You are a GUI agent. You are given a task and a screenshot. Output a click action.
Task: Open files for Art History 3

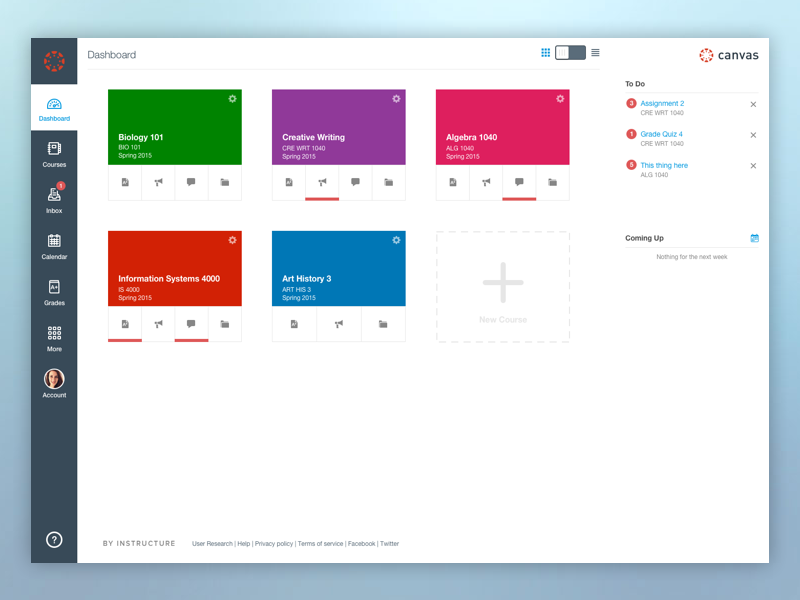(383, 324)
